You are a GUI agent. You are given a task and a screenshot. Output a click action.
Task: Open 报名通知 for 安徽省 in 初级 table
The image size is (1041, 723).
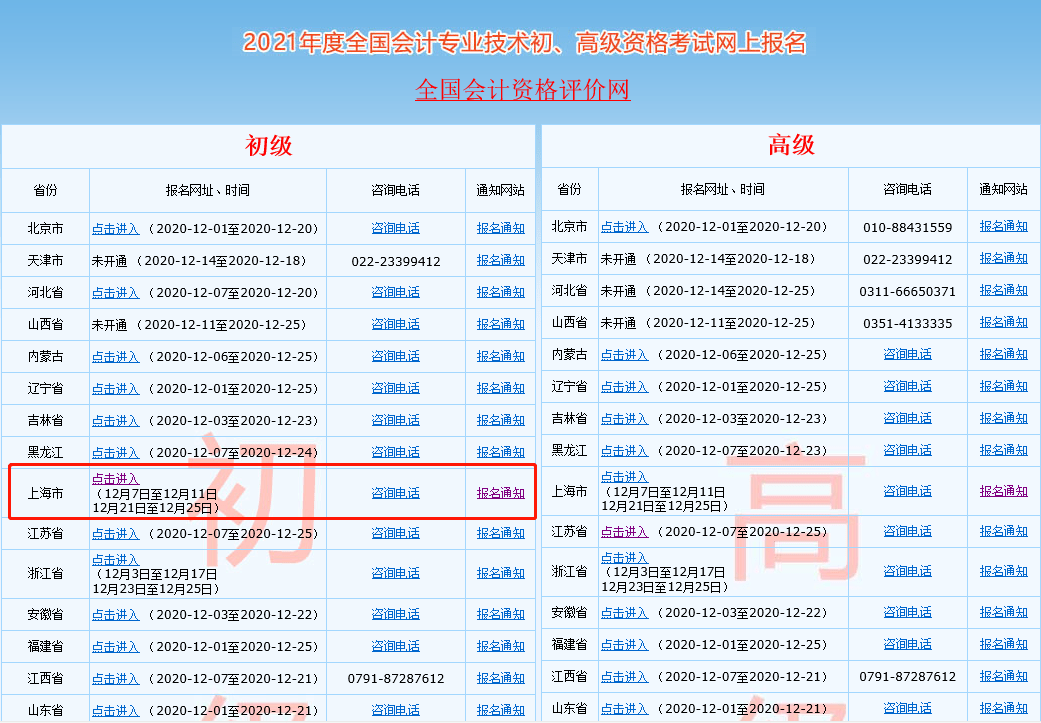pyautogui.click(x=501, y=614)
